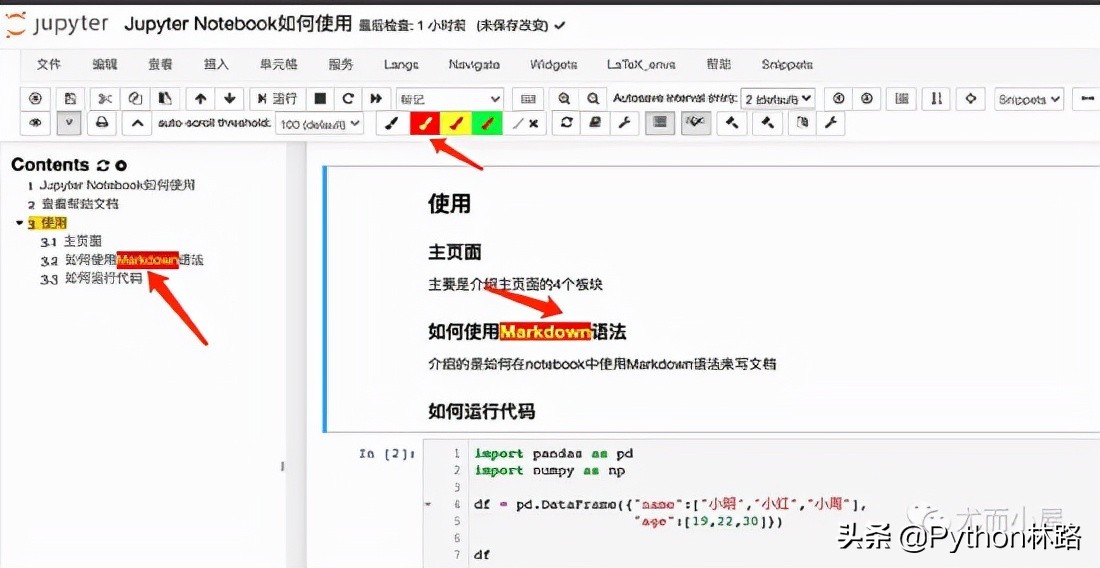Screen dimensions: 1100x568
Task: Click the 'In [2]:' cell prompt
Action: (x=387, y=454)
